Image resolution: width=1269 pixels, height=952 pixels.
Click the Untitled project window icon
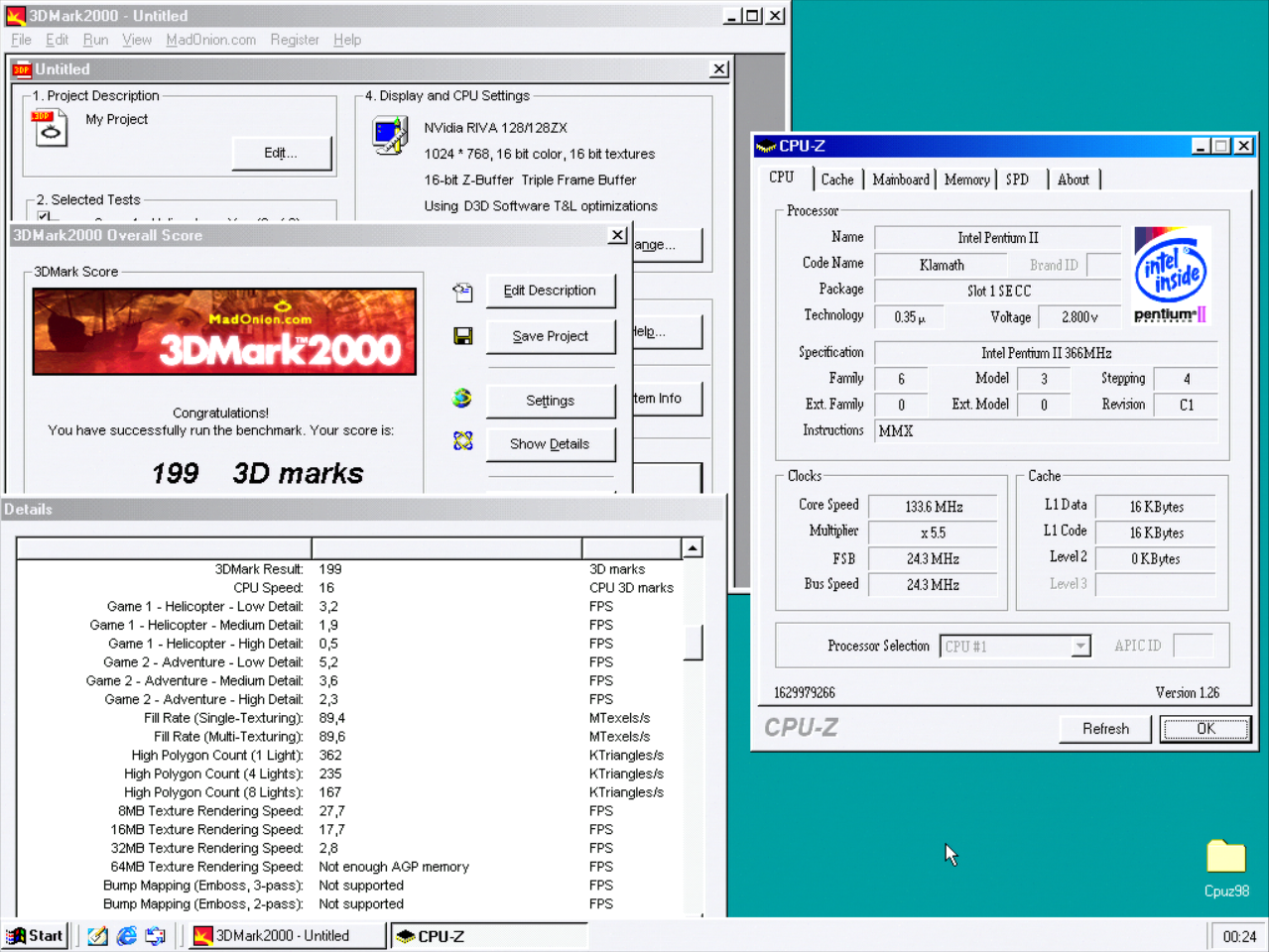pos(22,69)
